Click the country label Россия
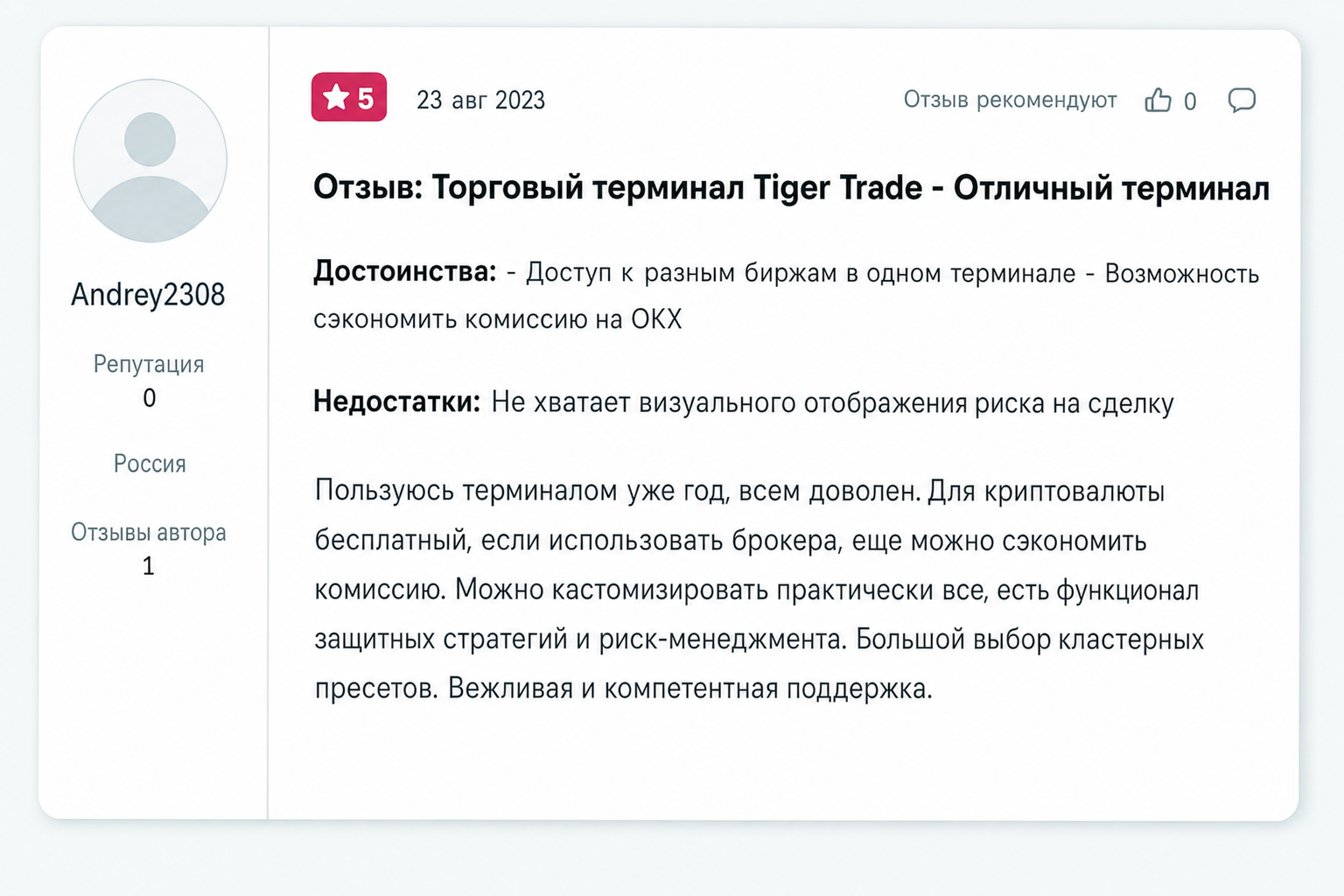This screenshot has width=1344, height=896. (x=150, y=464)
